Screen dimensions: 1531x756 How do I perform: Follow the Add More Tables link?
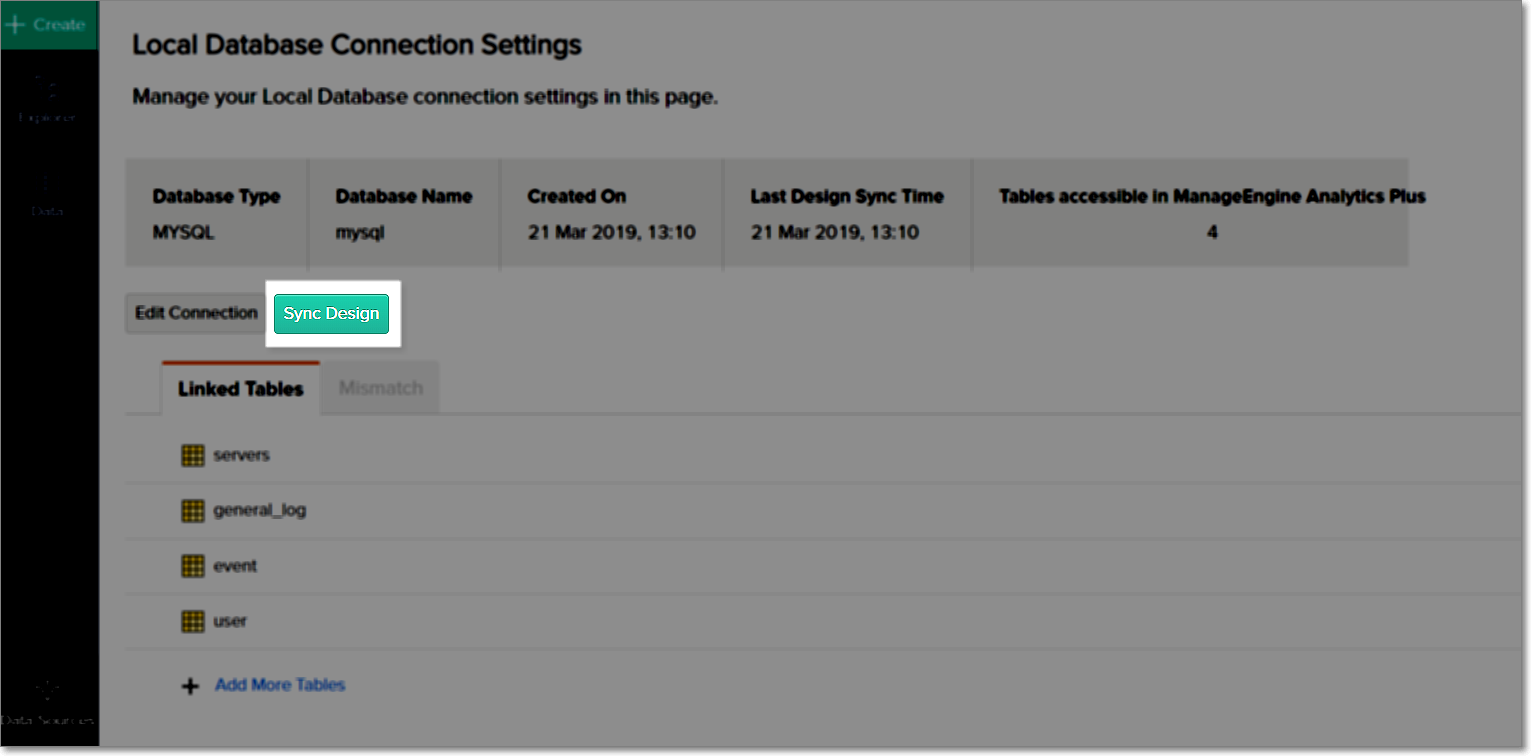coord(280,685)
